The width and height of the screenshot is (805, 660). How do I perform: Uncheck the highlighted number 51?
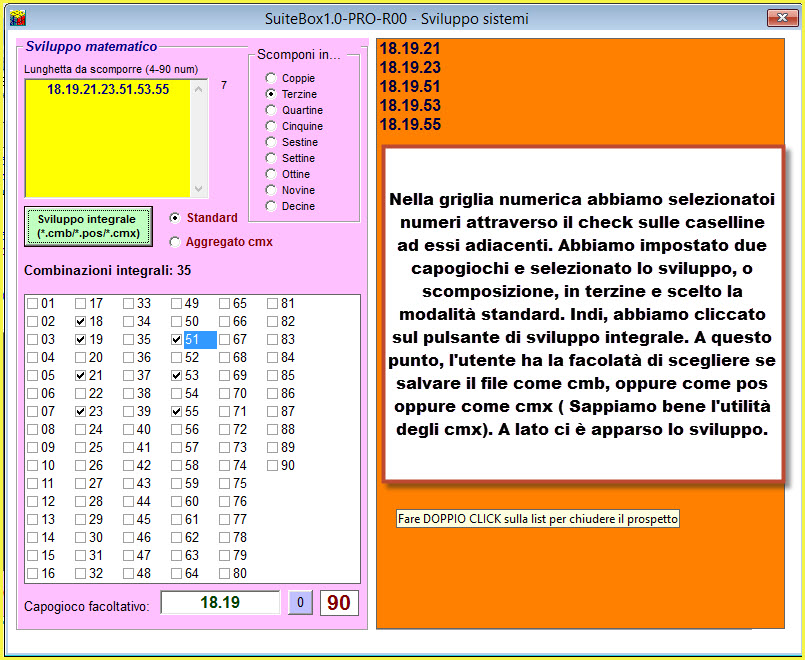177,339
